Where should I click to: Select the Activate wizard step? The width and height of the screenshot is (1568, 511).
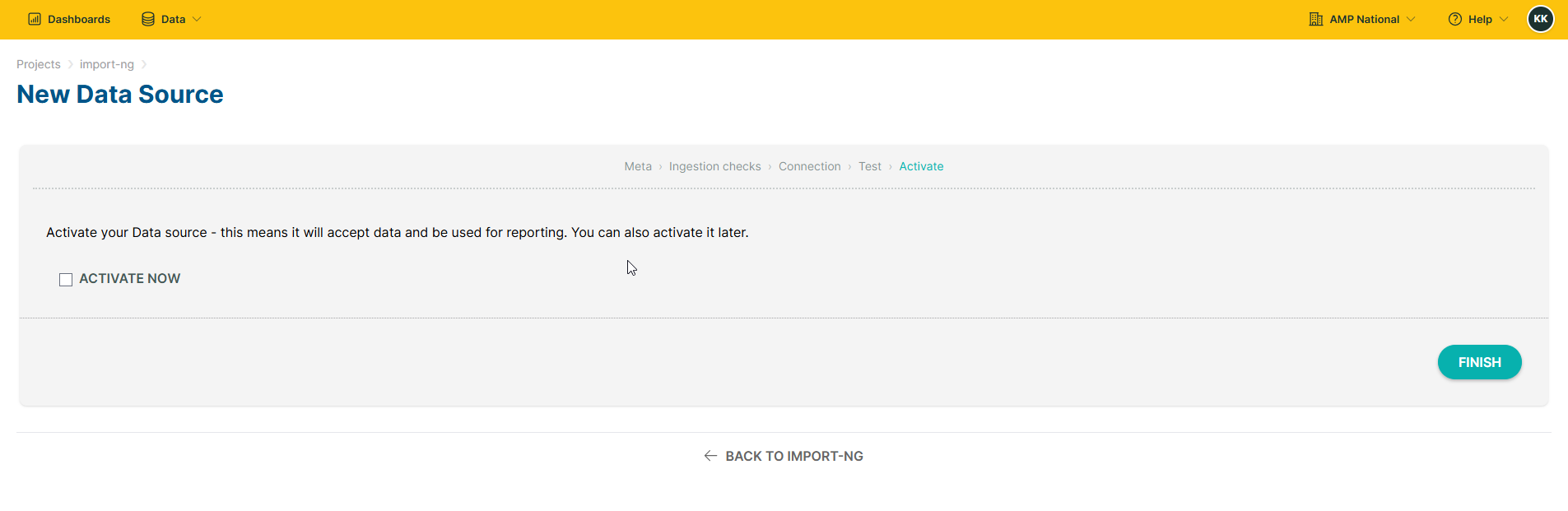pos(921,166)
